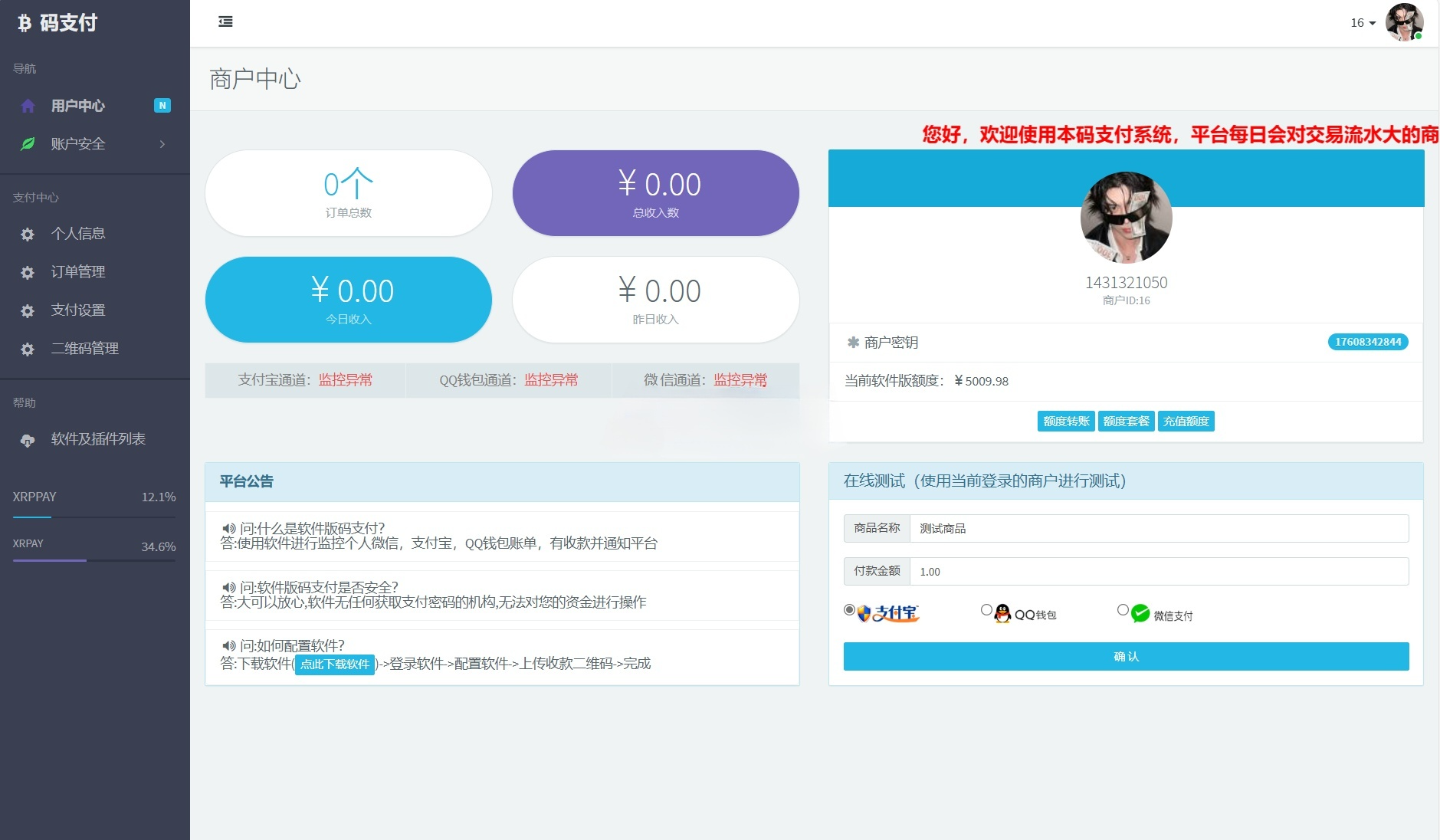Screen dimensions: 1440x840
Task: Select the 用户中心 home icon in sidebar
Action: (28, 106)
